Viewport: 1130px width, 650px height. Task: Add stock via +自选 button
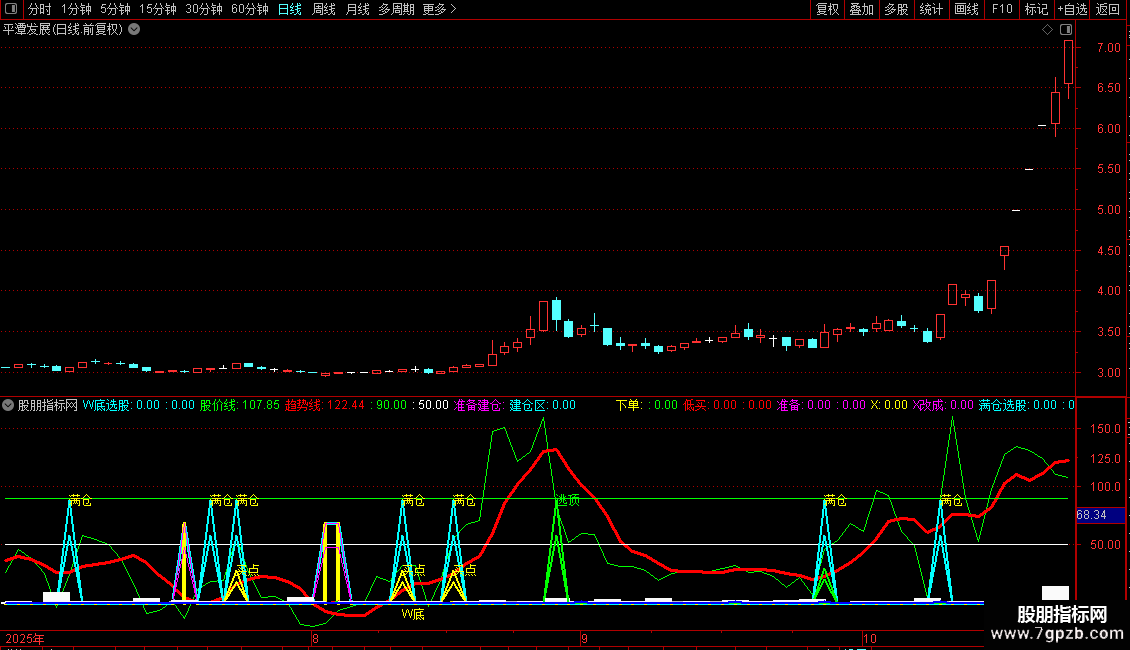tap(1072, 9)
